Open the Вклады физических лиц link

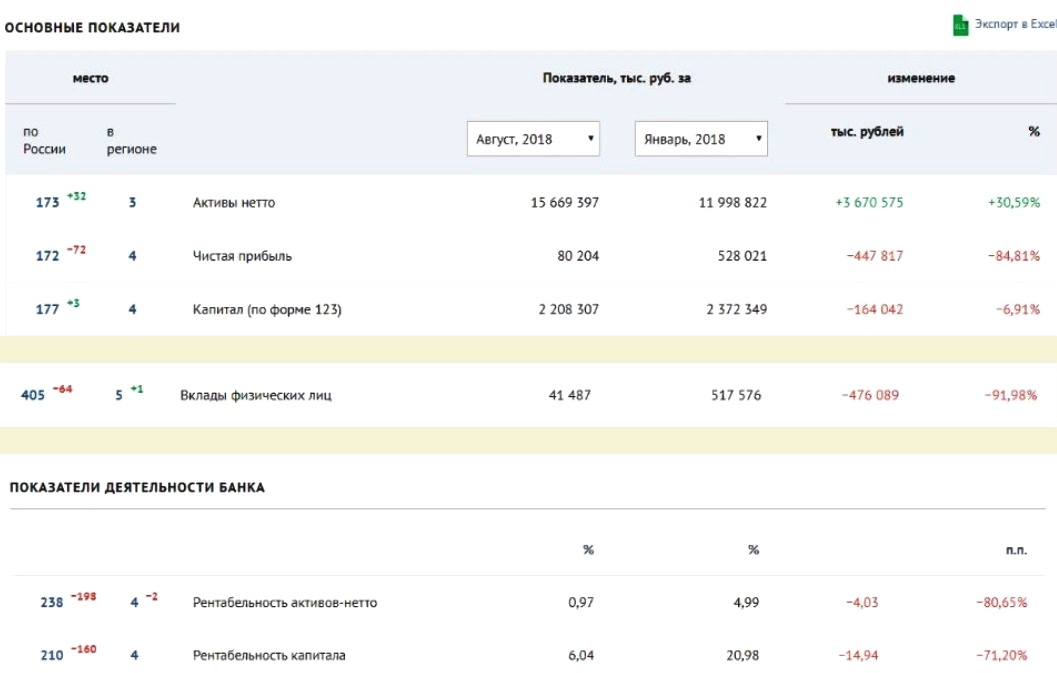tap(255, 395)
